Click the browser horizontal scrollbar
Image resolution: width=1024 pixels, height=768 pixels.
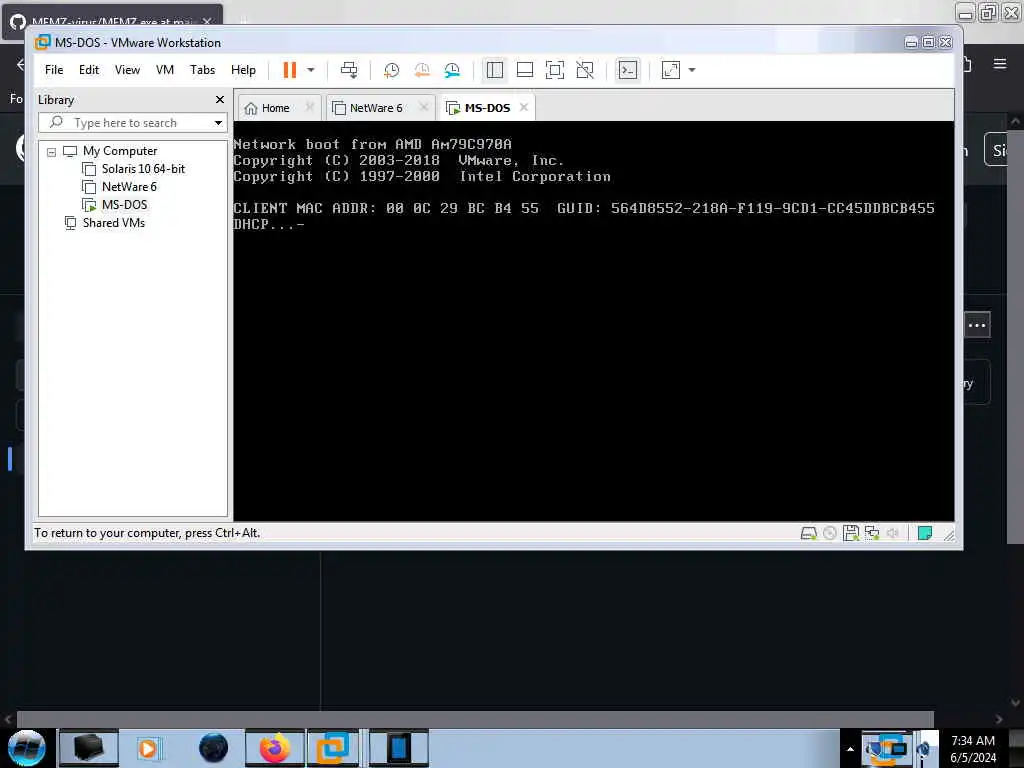pyautogui.click(x=475, y=719)
